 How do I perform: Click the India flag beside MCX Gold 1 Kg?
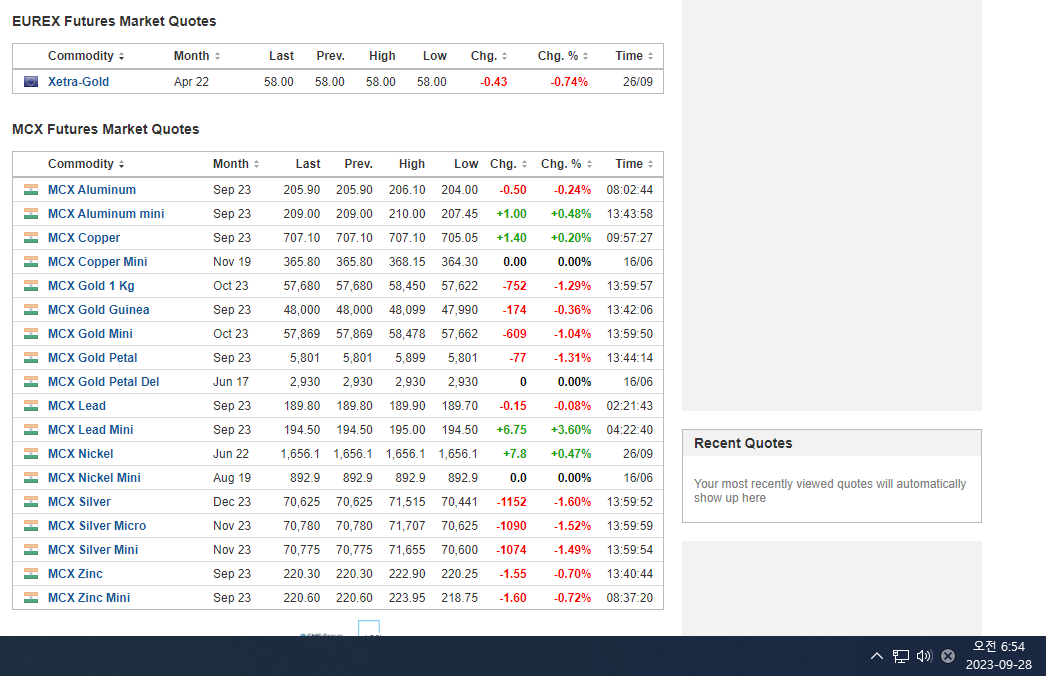[x=31, y=286]
